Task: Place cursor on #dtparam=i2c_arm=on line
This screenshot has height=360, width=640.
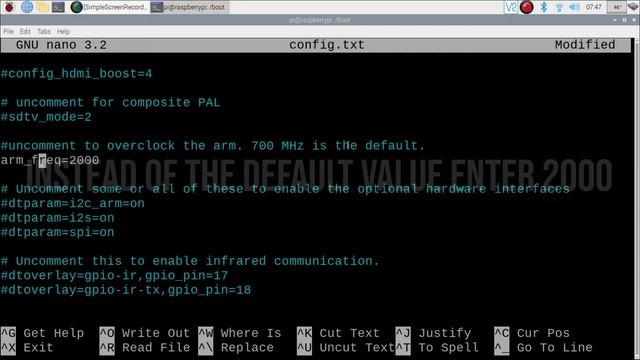Action: coord(73,204)
